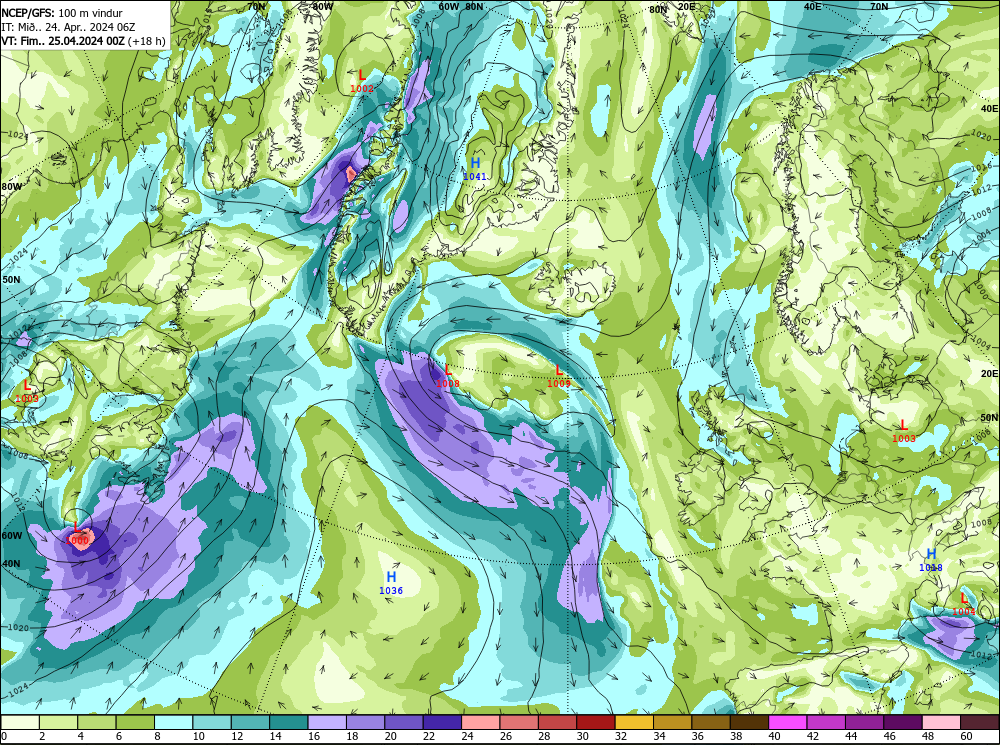Click the olive green 6–8 legend swatch
1000x745 pixels.
tap(135, 722)
